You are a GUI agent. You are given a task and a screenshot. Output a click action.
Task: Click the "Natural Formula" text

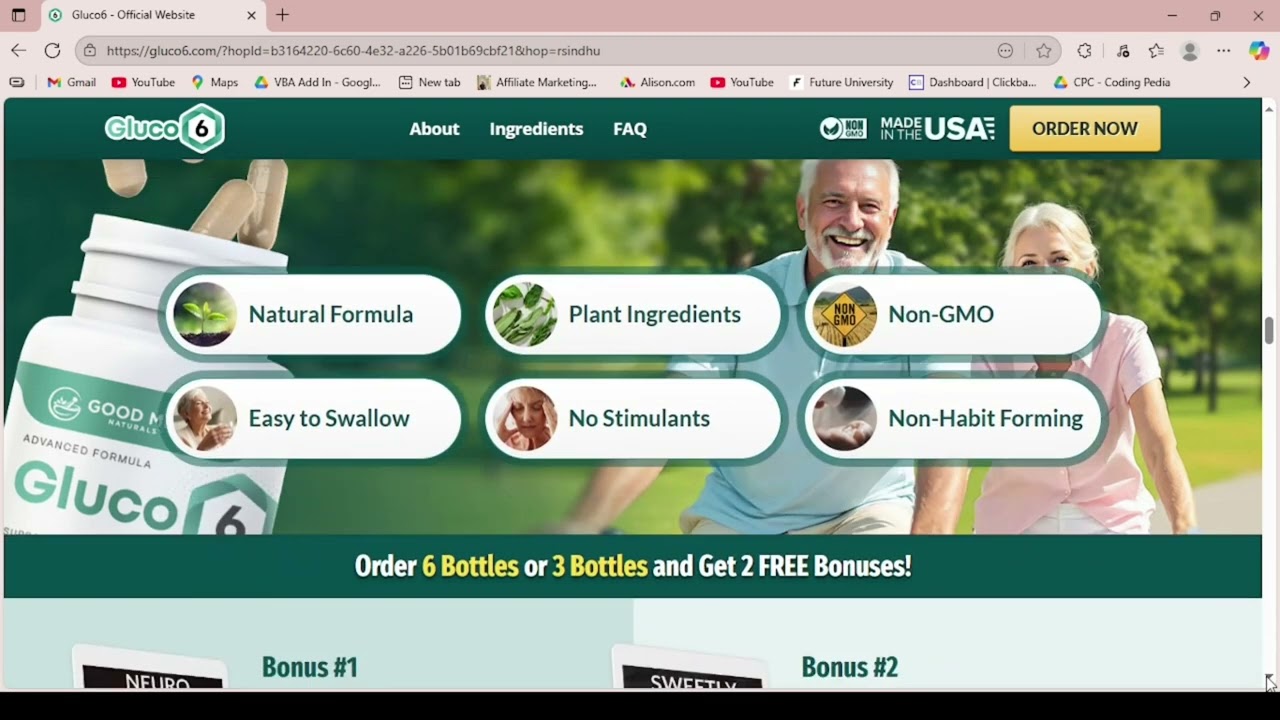331,314
